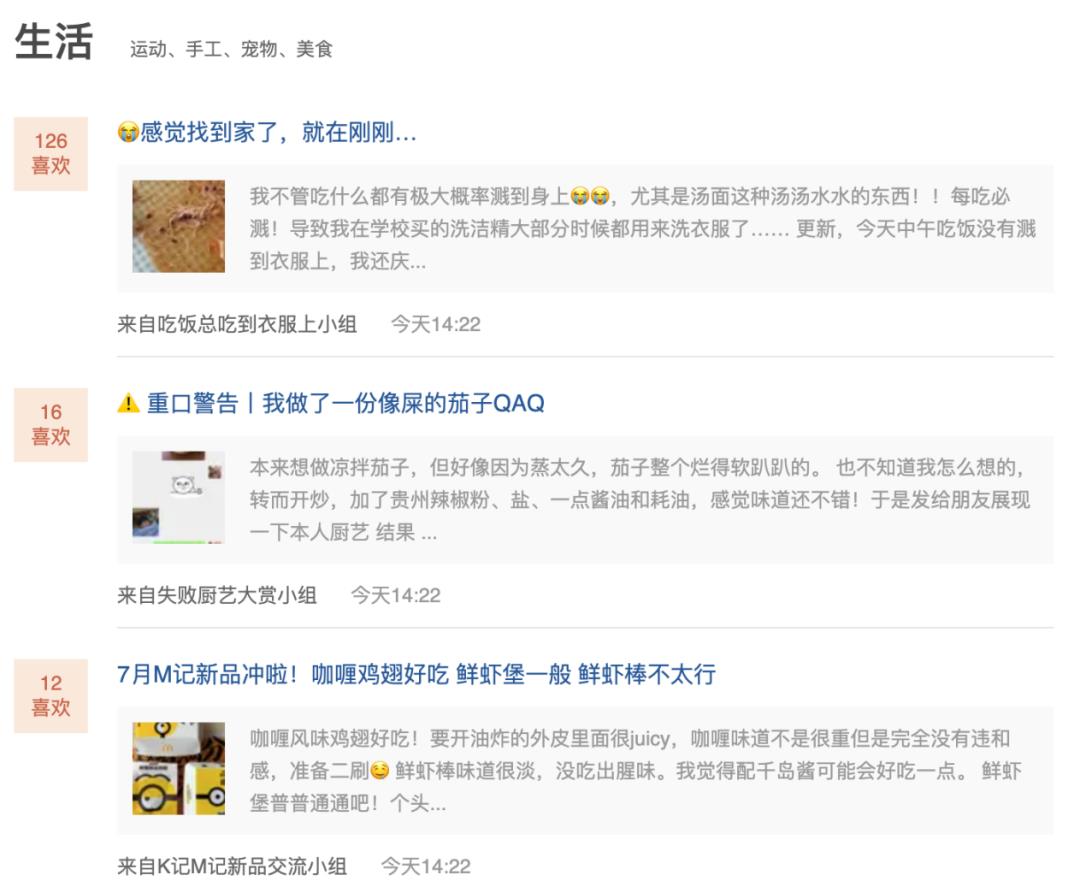This screenshot has width=1080, height=881.
Task: Open the post about 7月M记新品冲啦
Action: pos(417,674)
